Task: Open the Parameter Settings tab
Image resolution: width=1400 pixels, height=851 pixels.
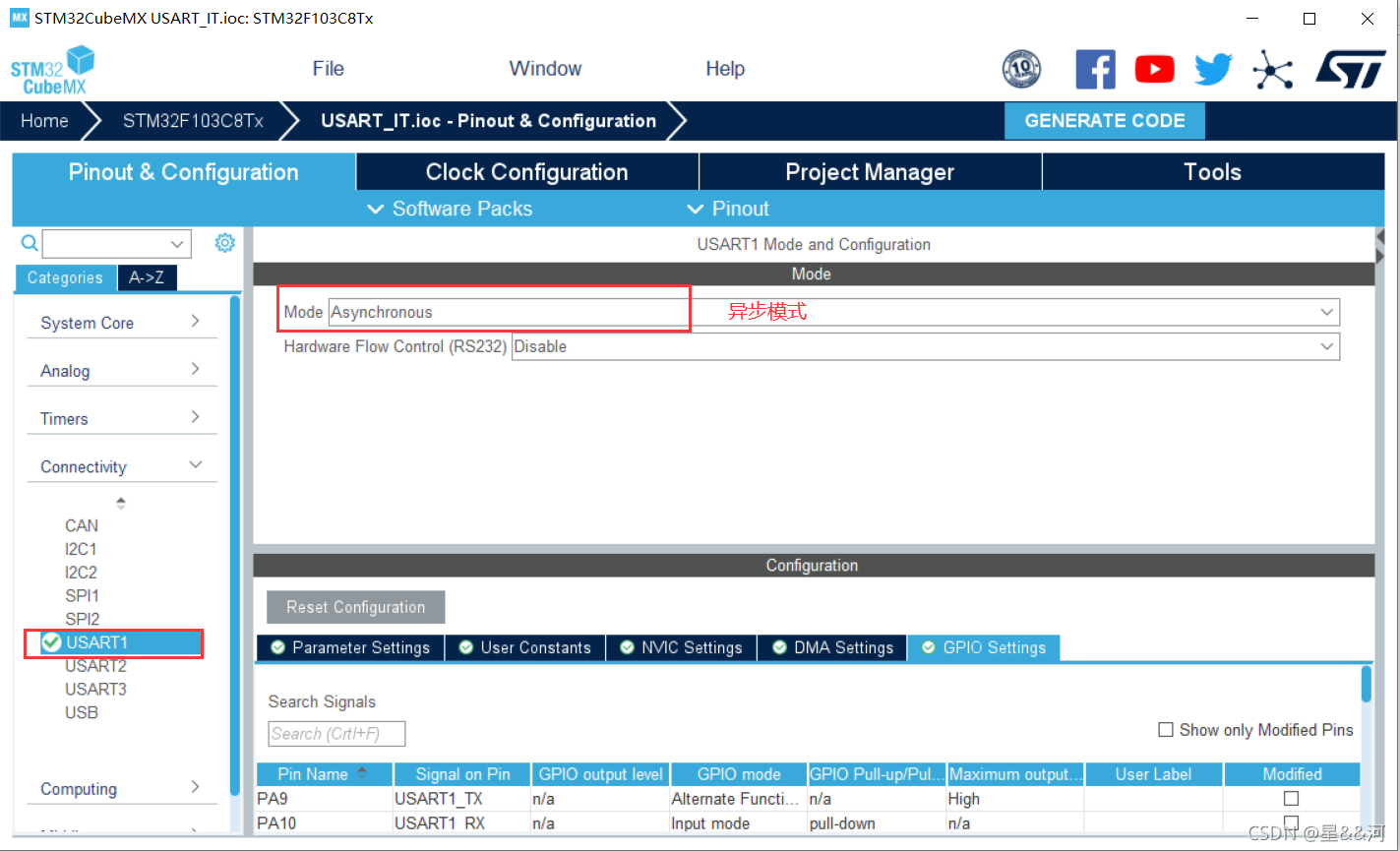Action: click(350, 647)
